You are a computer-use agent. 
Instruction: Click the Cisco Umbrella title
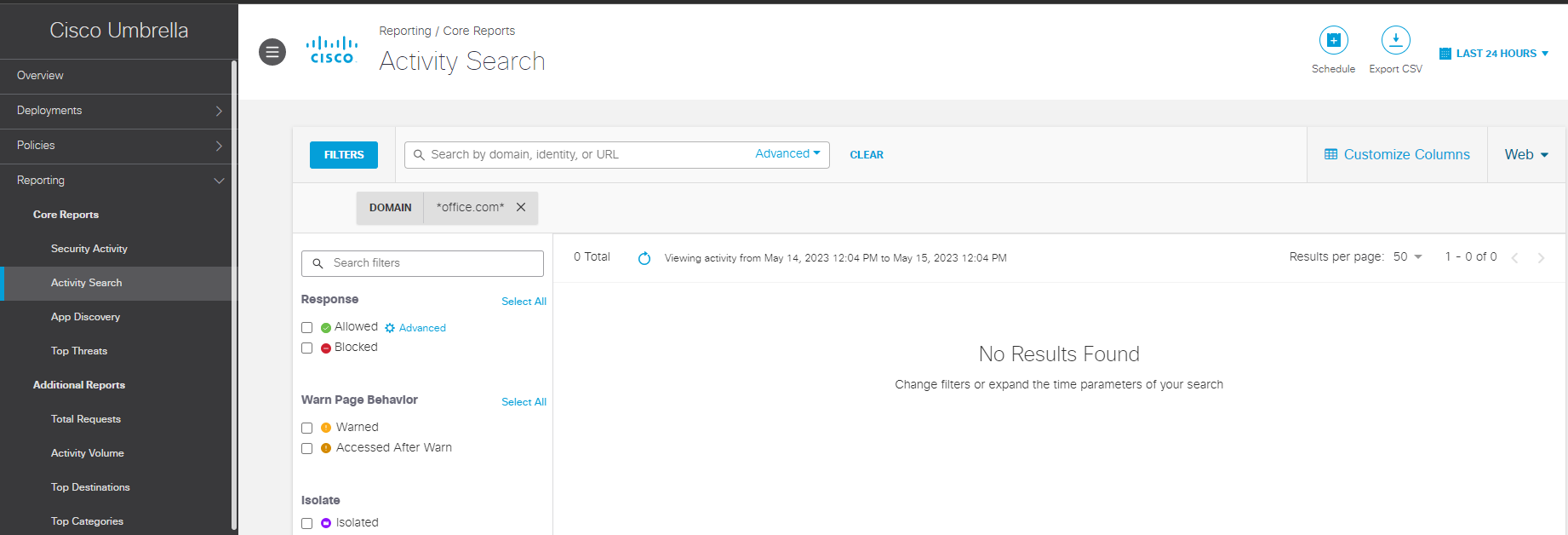pos(119,31)
